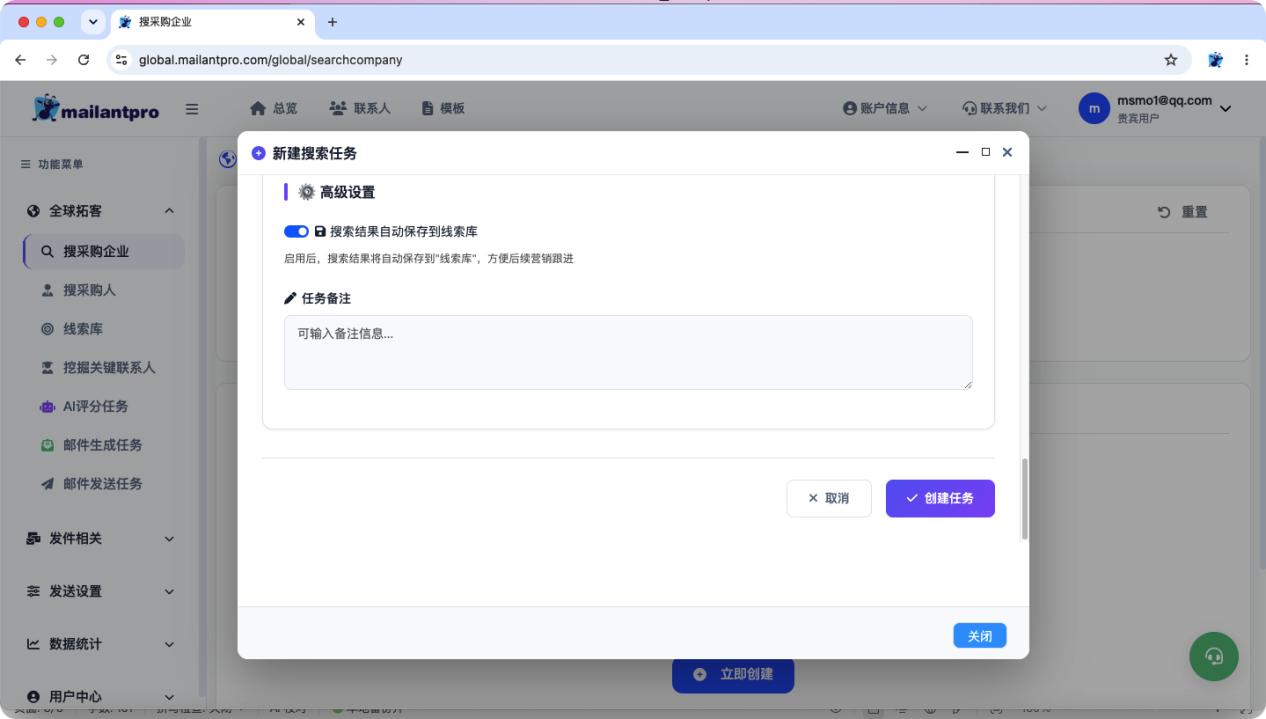Minimize the 新建搜索任务 dialog
This screenshot has width=1266, height=719.
coord(962,152)
